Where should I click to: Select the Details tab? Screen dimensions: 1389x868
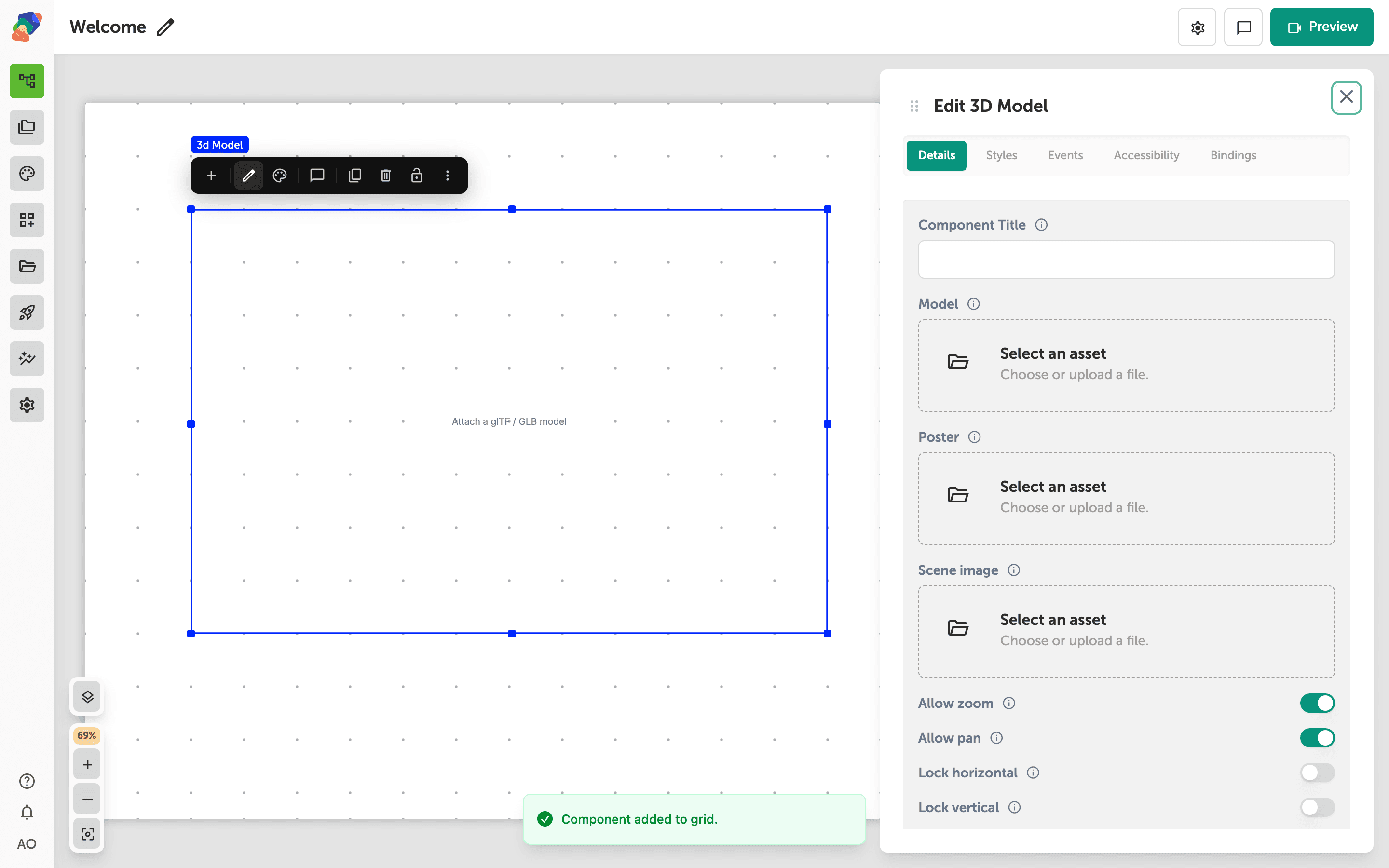[x=936, y=156]
